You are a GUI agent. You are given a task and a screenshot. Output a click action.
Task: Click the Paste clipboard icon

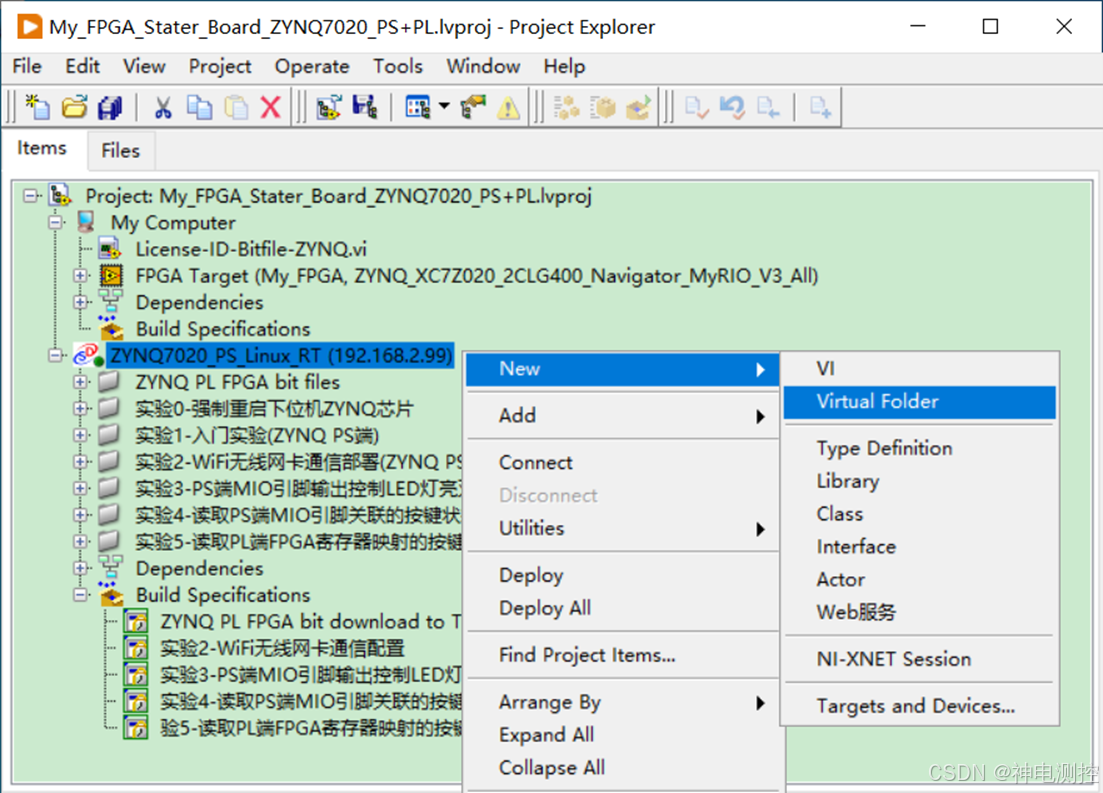(x=236, y=107)
